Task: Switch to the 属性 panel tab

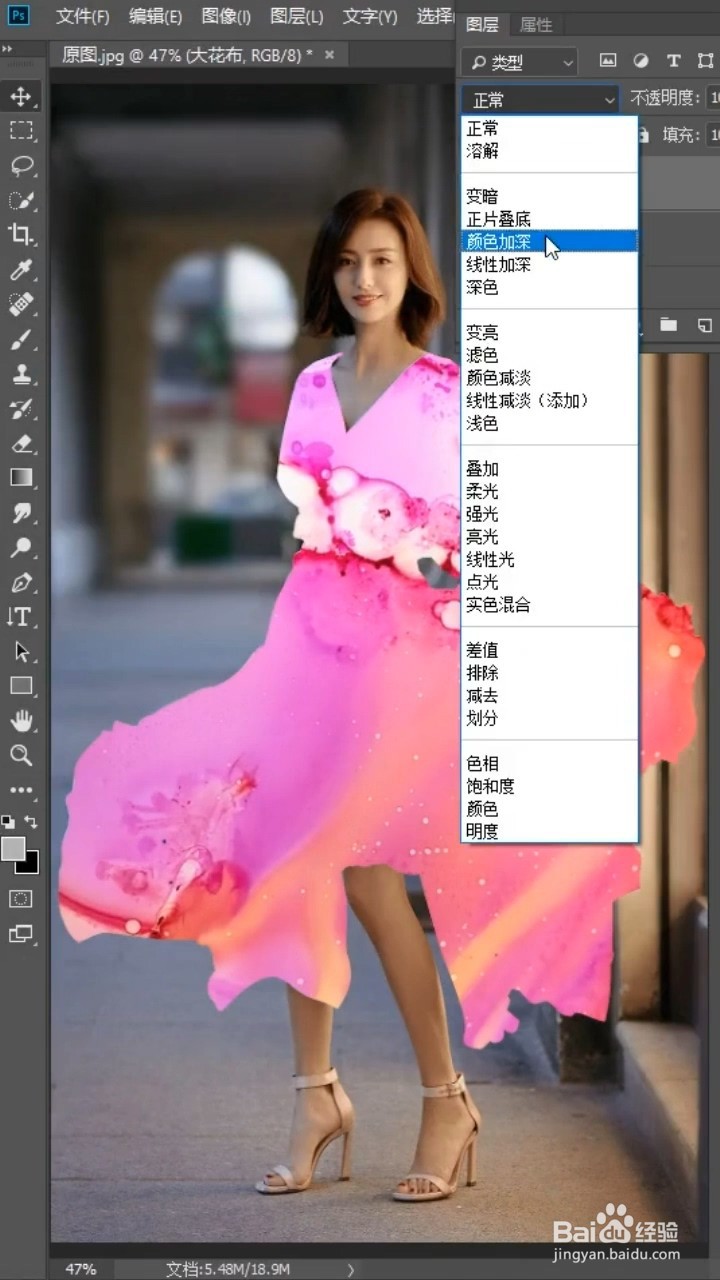Action: (x=536, y=25)
